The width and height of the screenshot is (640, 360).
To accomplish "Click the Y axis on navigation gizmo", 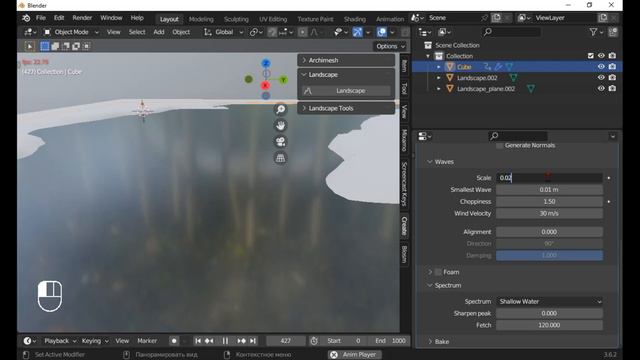I will [283, 80].
